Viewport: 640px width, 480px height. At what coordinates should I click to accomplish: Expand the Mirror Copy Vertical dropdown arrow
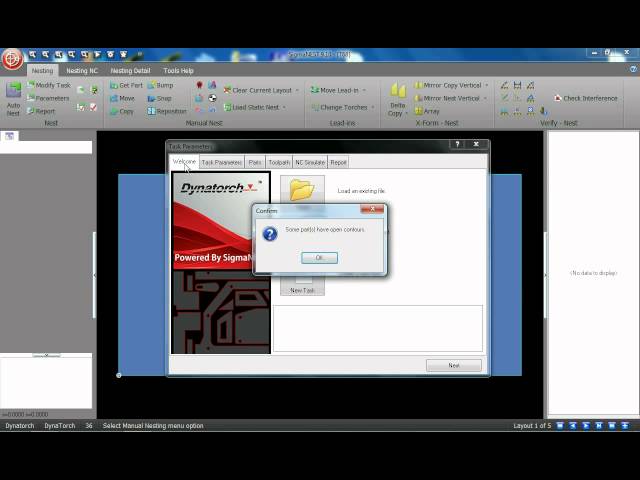pos(487,85)
